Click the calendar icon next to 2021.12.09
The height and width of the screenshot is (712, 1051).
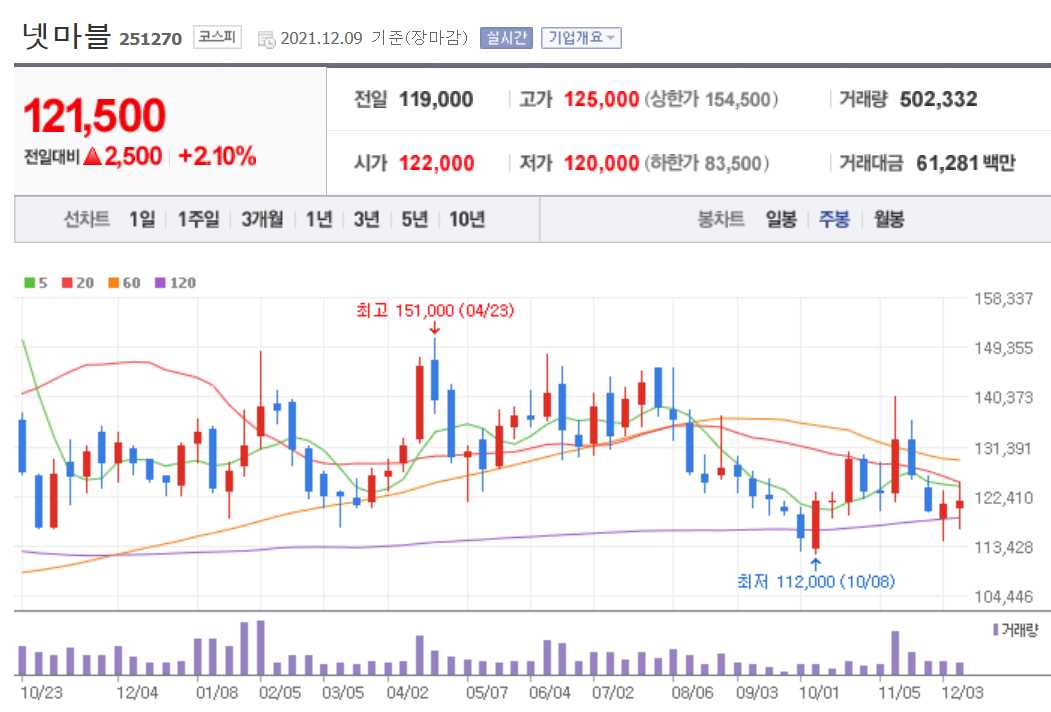click(266, 39)
